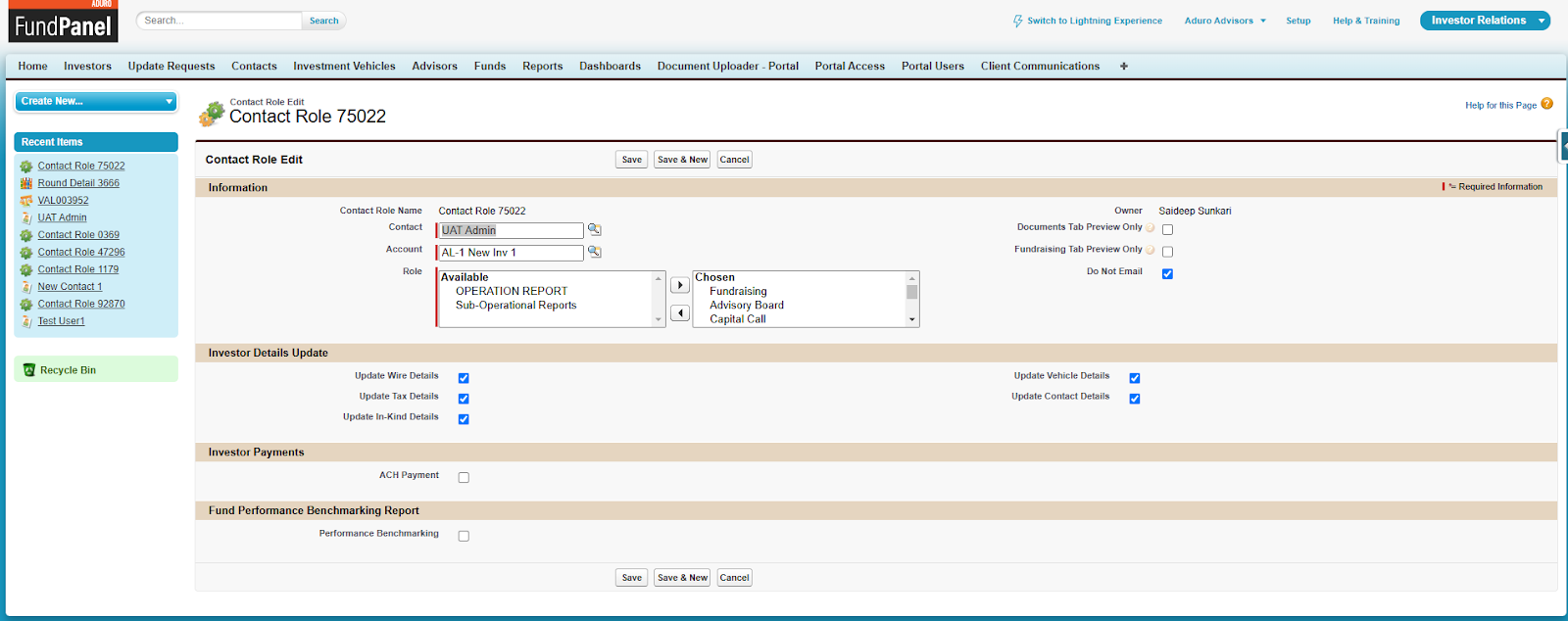This screenshot has height=621, width=1568.
Task: Uncheck Update In-Kind Details checkbox
Action: click(464, 419)
